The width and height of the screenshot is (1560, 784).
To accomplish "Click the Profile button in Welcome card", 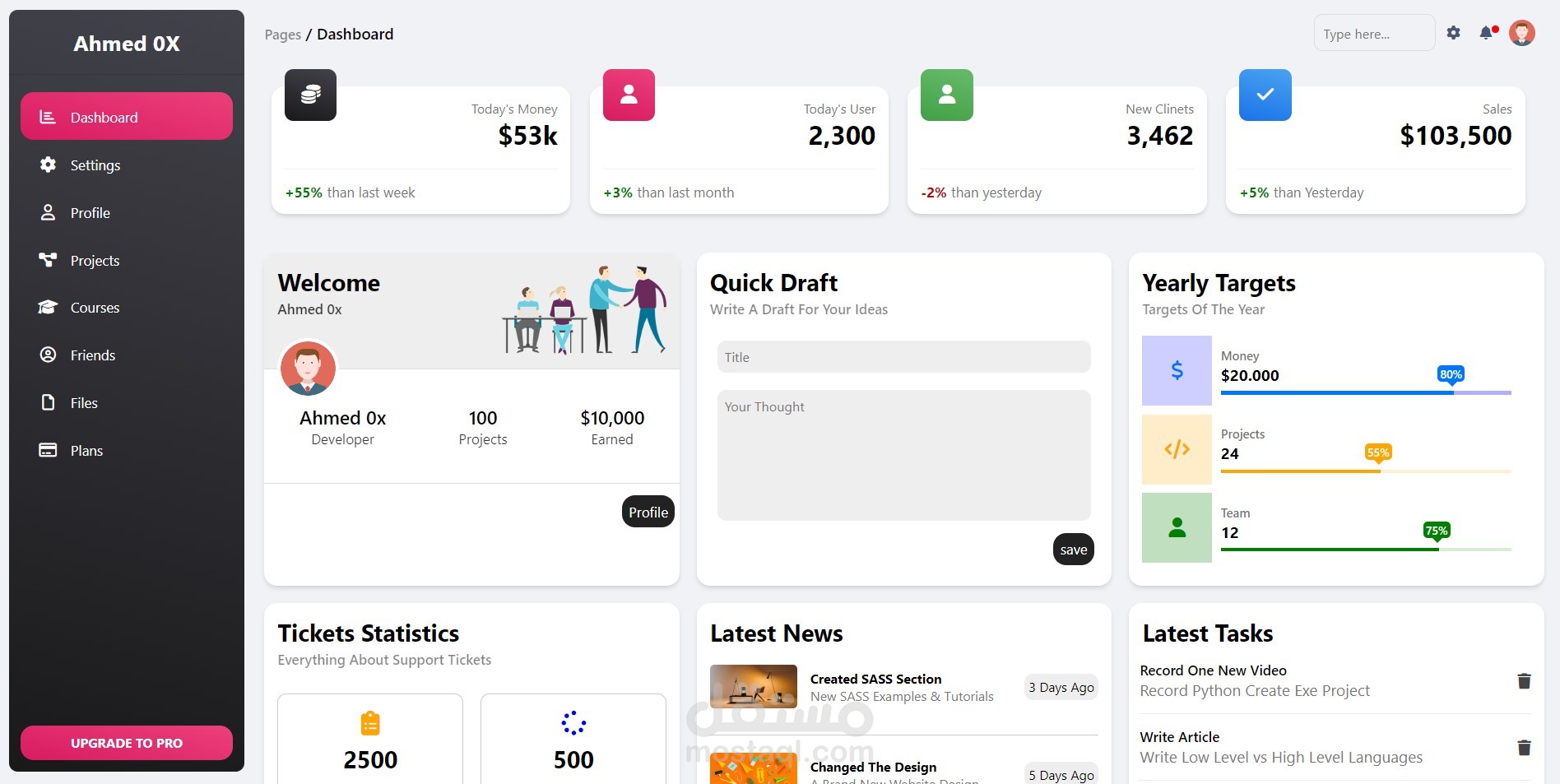I will pyautogui.click(x=648, y=512).
